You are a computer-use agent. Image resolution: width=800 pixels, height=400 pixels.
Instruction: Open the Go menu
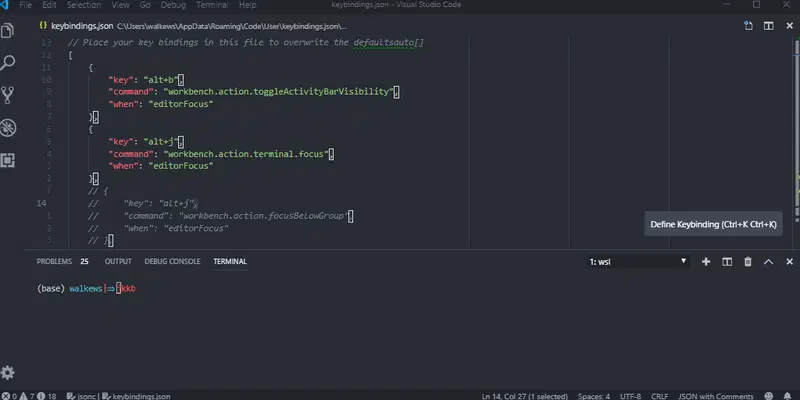(145, 5)
